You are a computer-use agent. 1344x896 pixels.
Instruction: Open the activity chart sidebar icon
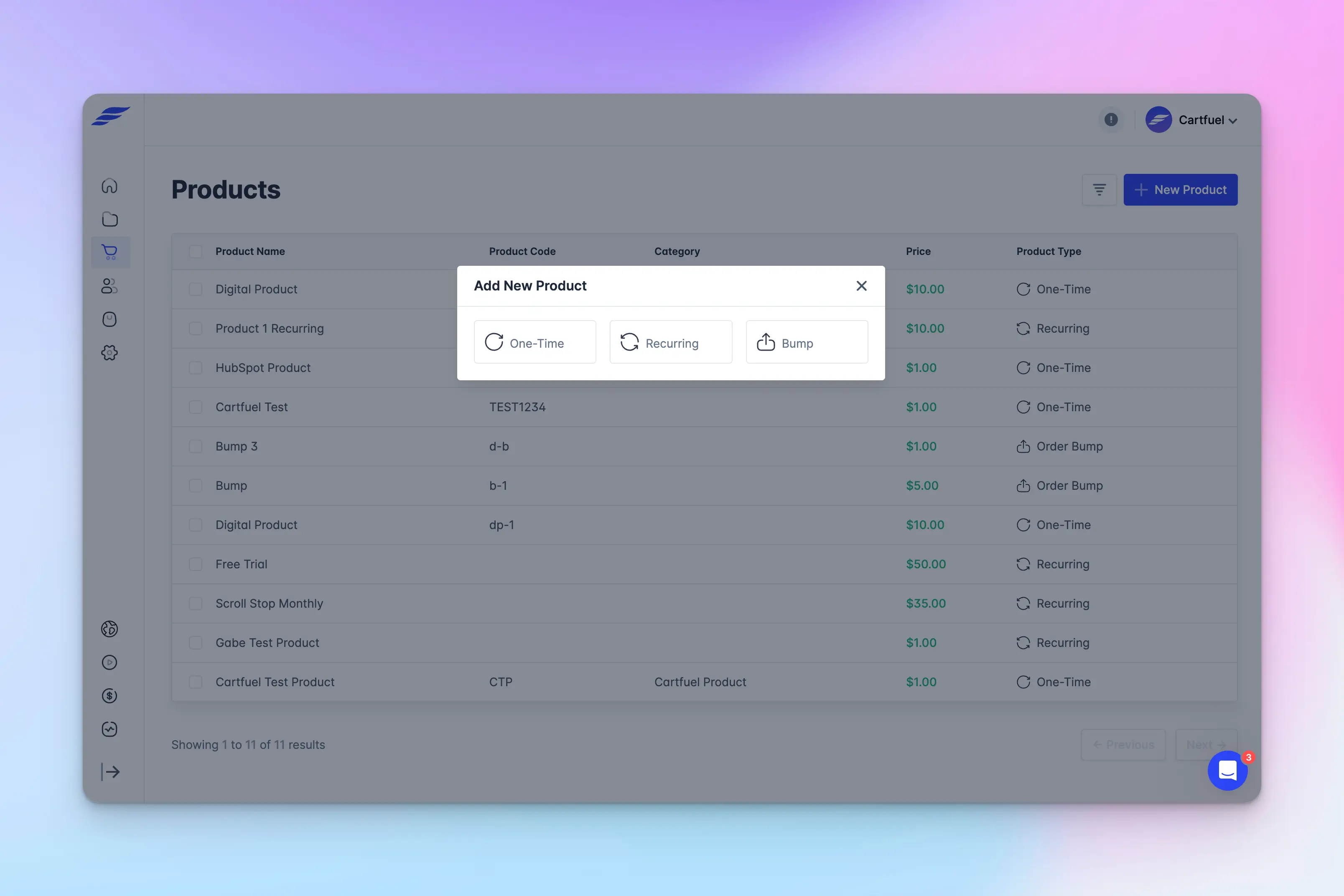tap(110, 729)
